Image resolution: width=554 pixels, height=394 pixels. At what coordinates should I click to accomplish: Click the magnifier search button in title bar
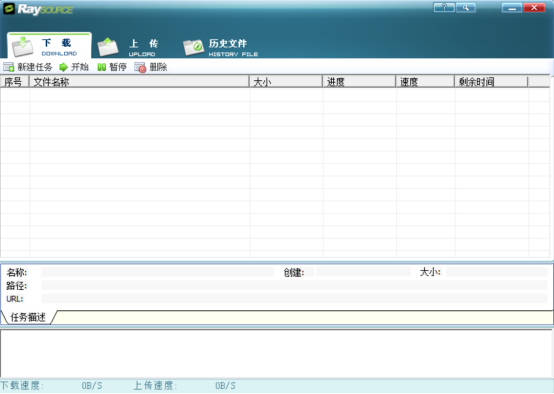click(466, 7)
